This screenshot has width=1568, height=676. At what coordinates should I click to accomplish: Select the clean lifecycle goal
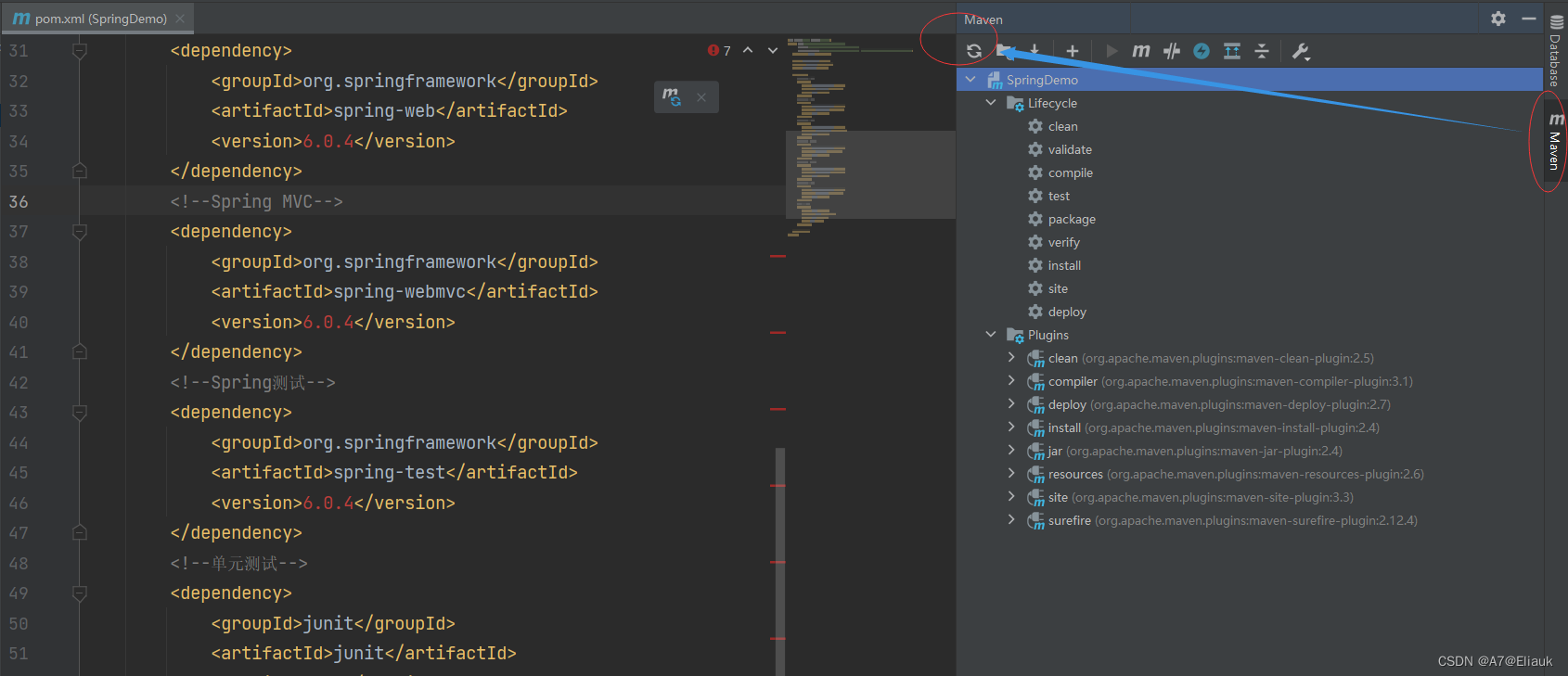tap(1063, 126)
